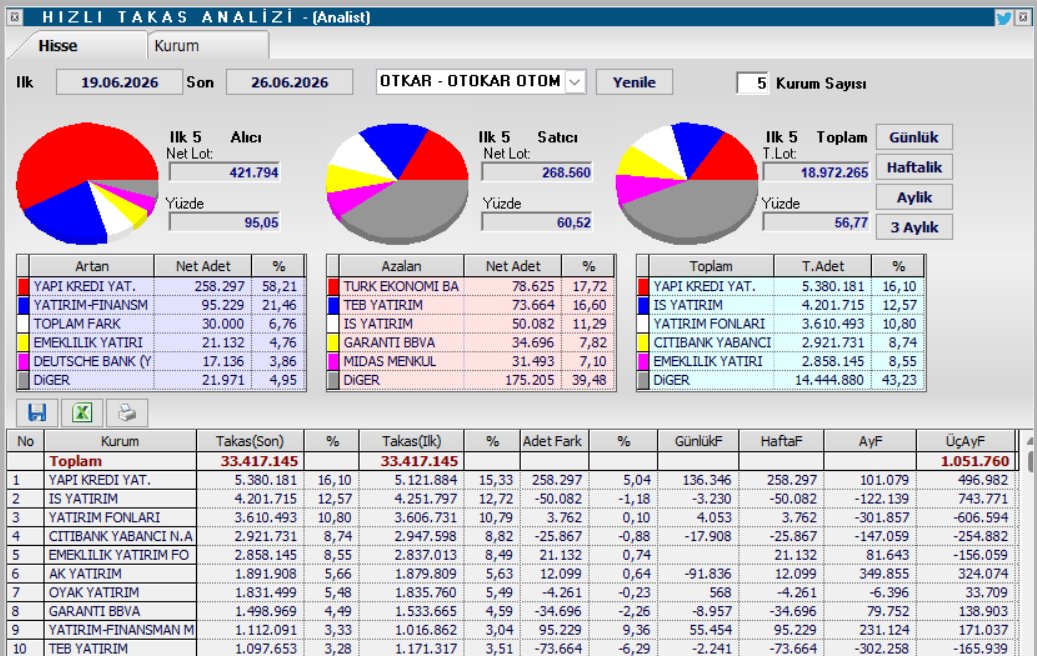Click the Günlük period button

[914, 137]
